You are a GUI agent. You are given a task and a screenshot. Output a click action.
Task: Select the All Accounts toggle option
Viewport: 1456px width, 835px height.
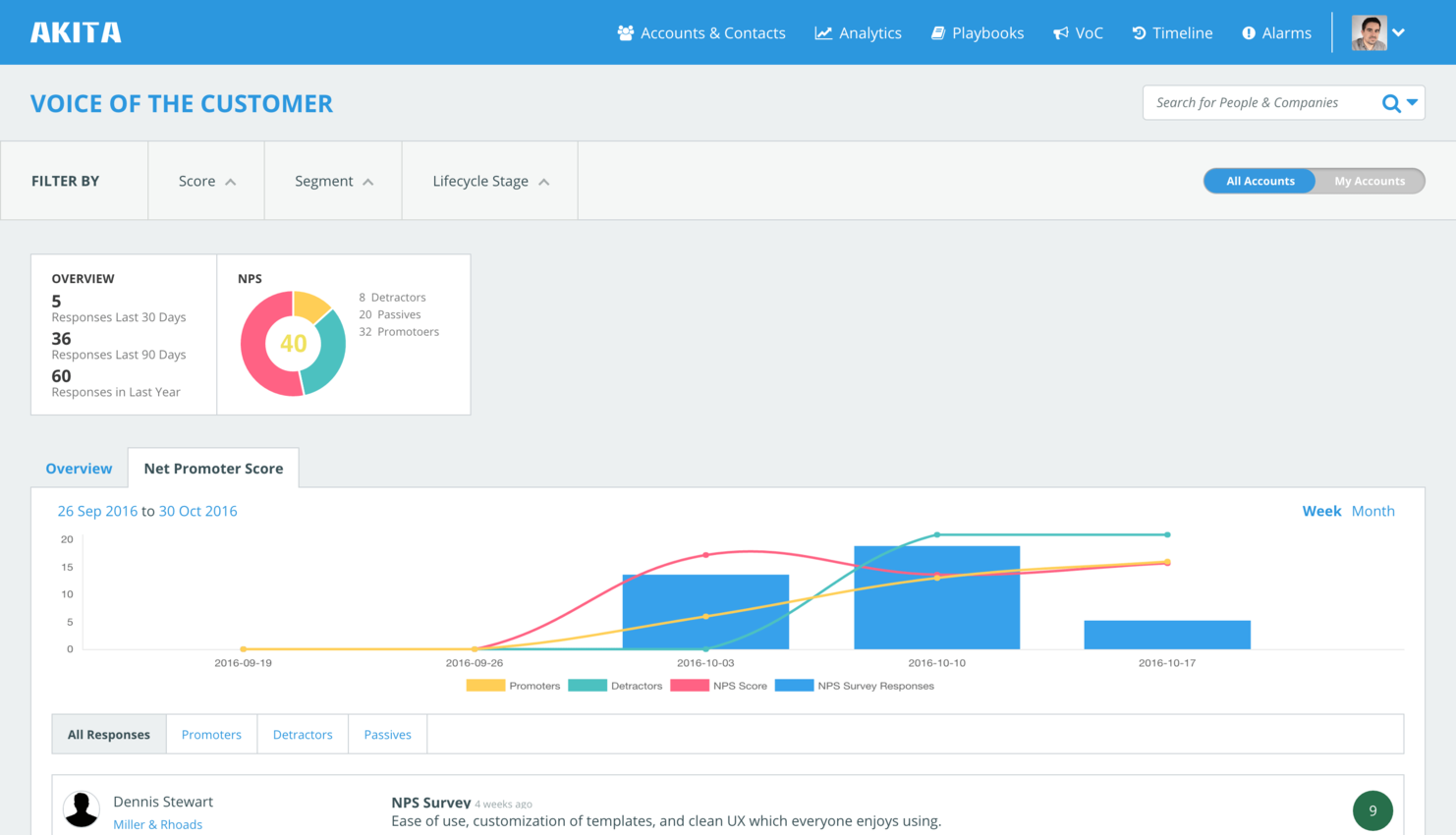tap(1260, 181)
